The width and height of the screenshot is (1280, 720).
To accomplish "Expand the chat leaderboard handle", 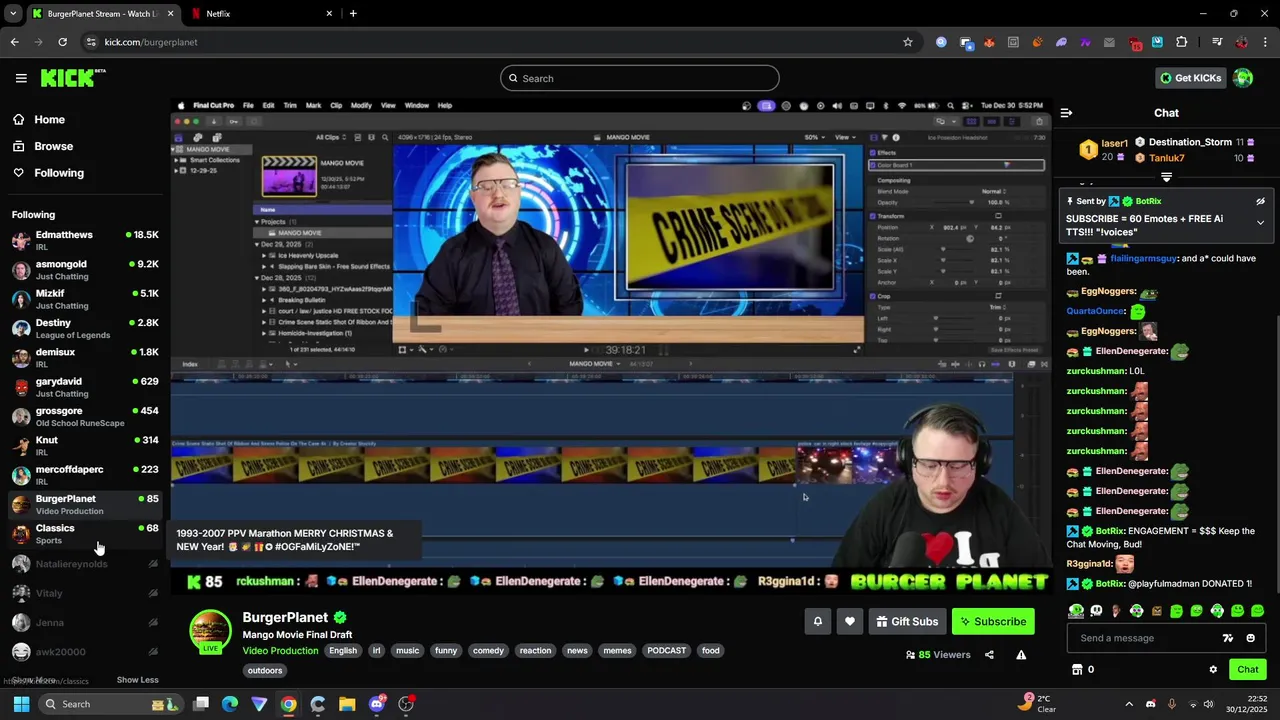I will [x=1166, y=177].
